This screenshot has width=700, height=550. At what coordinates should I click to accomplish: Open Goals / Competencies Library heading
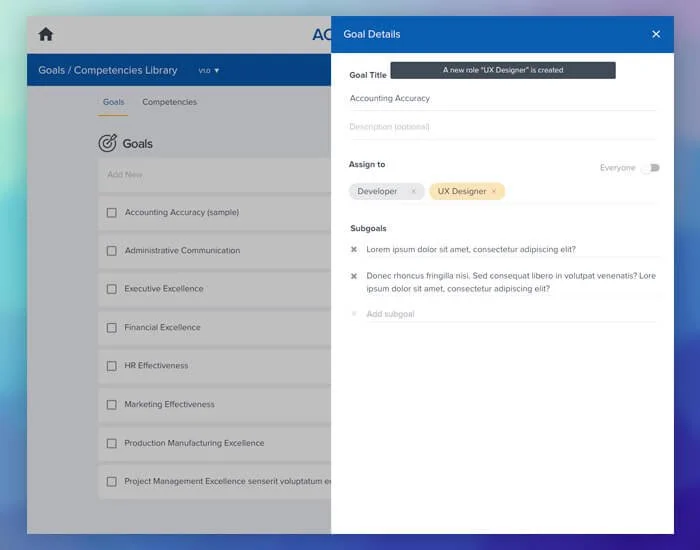click(x=108, y=71)
